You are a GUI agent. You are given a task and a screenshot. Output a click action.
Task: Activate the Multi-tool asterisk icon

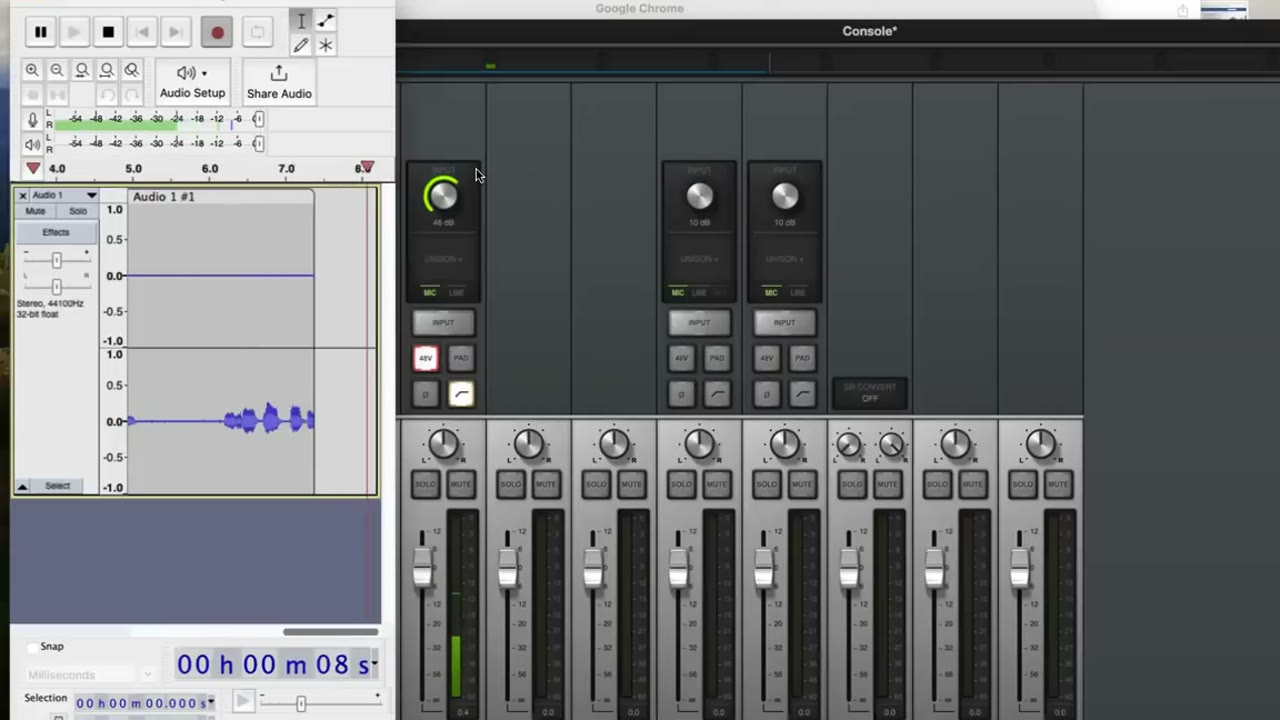click(x=326, y=45)
